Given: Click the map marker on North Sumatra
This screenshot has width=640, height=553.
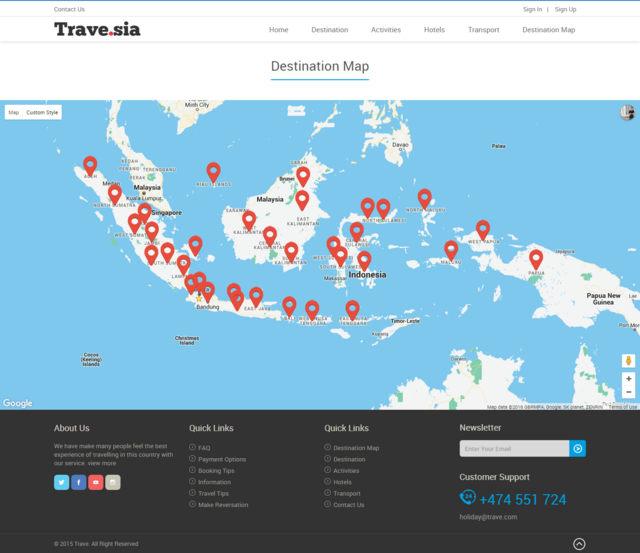Looking at the screenshot, I should [115, 195].
